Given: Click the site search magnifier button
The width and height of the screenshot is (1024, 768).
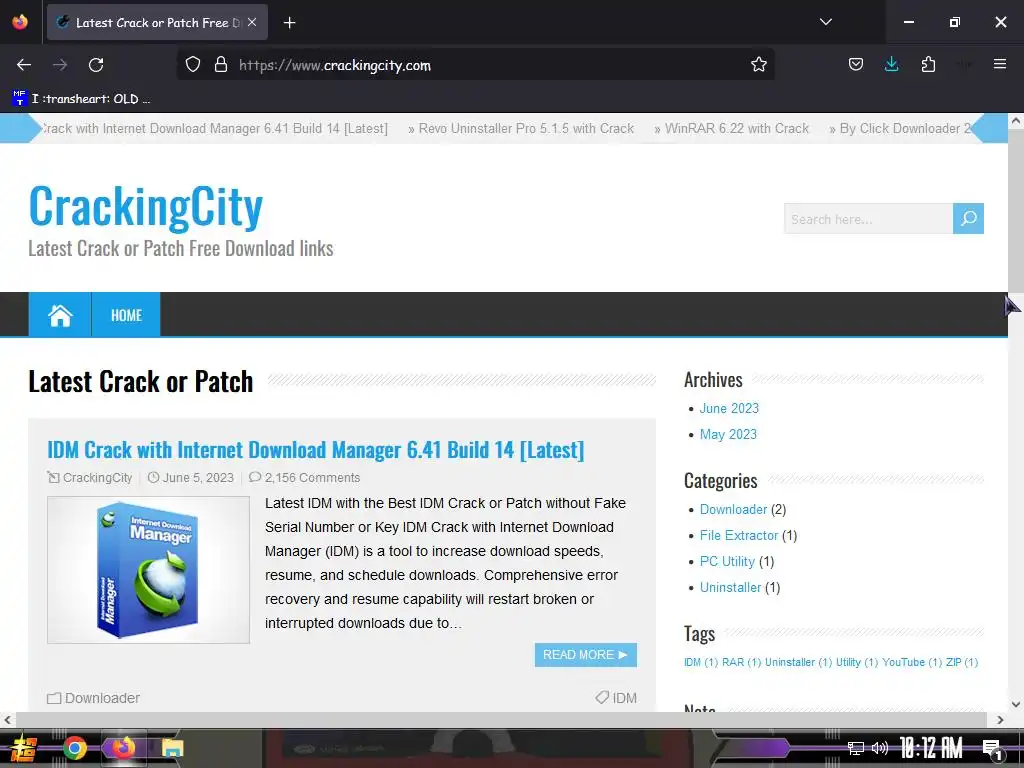Looking at the screenshot, I should 968,218.
